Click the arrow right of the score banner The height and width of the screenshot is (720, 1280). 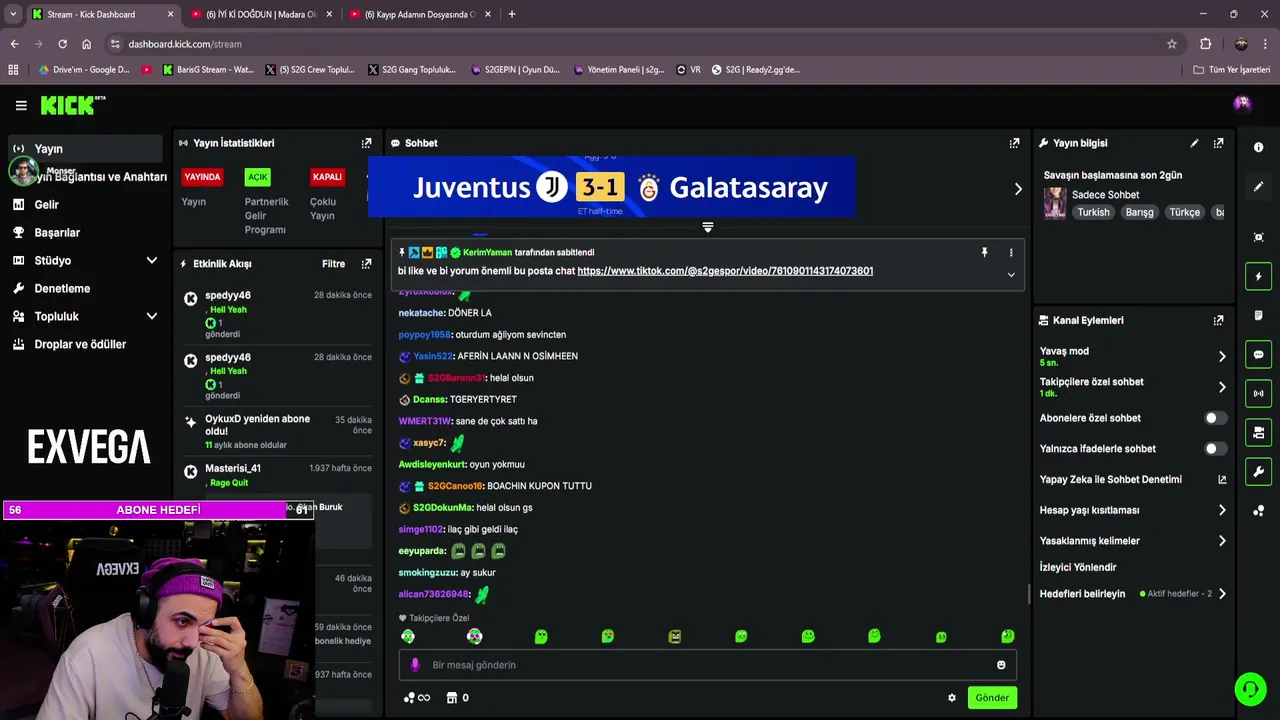click(x=1018, y=189)
